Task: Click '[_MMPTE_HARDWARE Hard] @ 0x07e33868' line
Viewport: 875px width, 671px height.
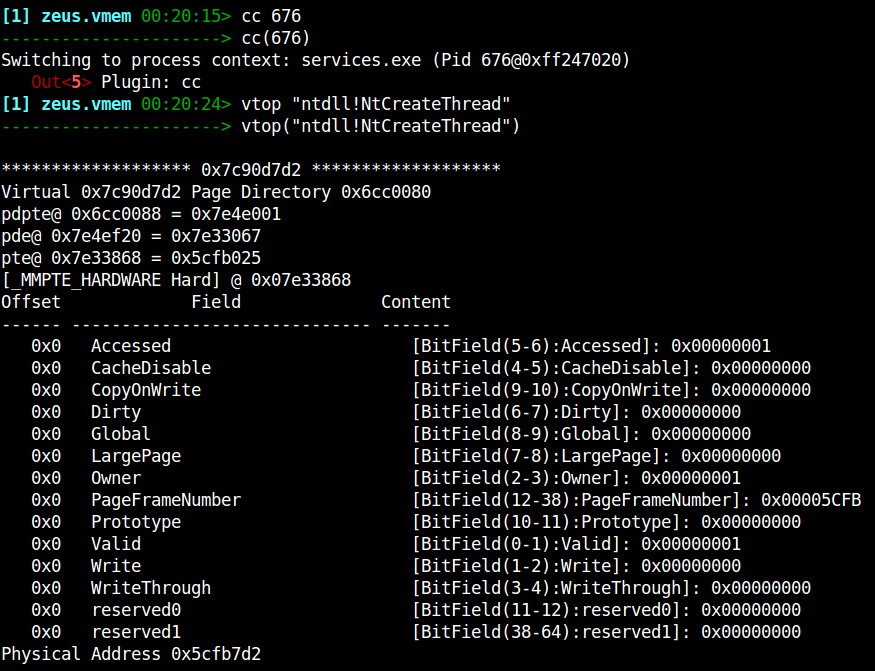Action: (x=176, y=280)
